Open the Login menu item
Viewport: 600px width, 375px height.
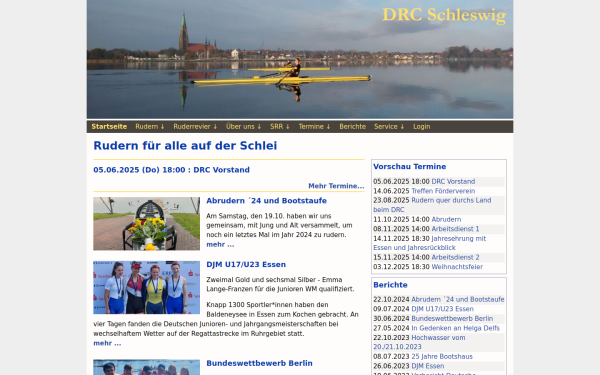421,127
